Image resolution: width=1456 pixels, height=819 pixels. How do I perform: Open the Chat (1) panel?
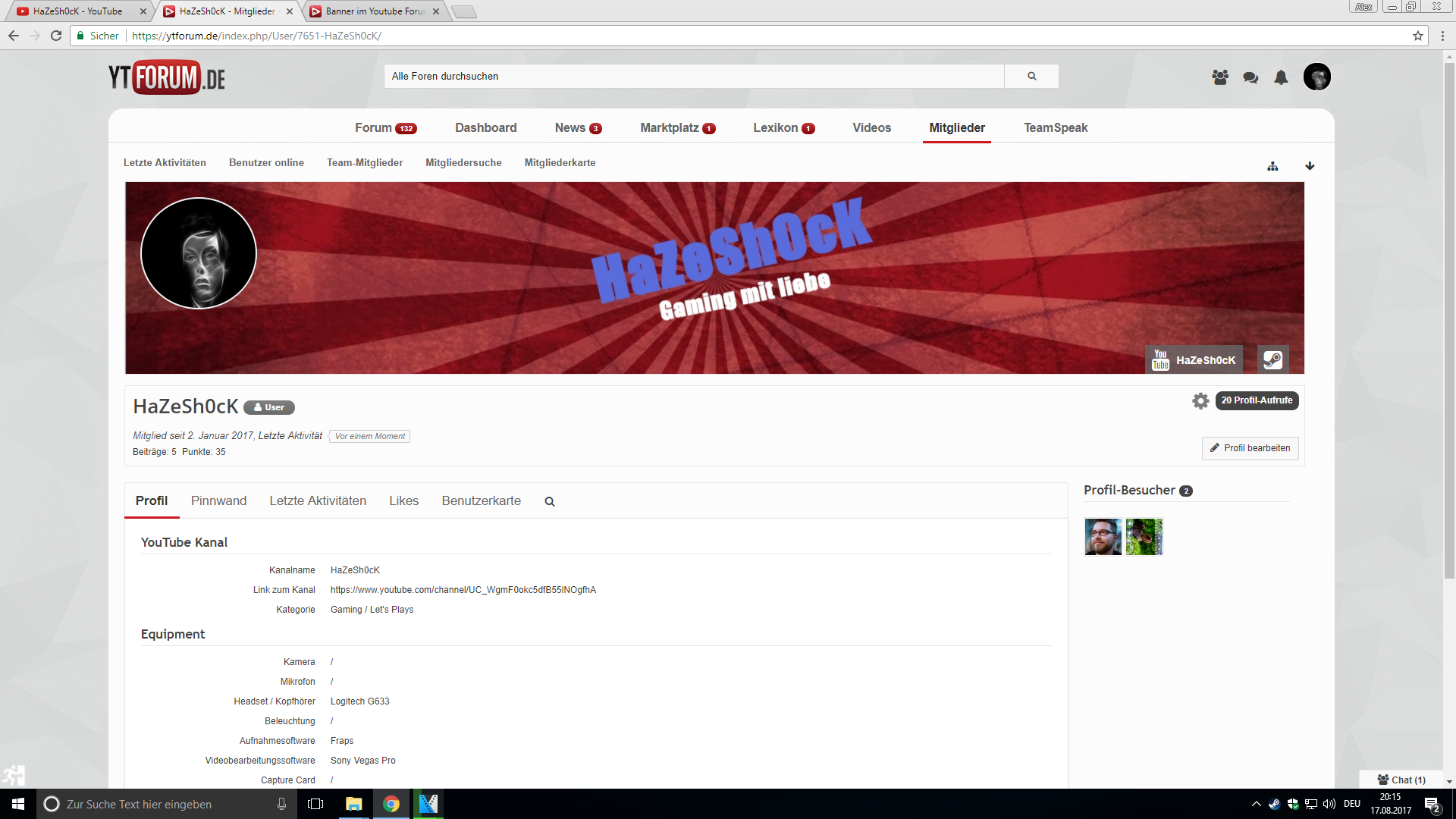(1401, 780)
